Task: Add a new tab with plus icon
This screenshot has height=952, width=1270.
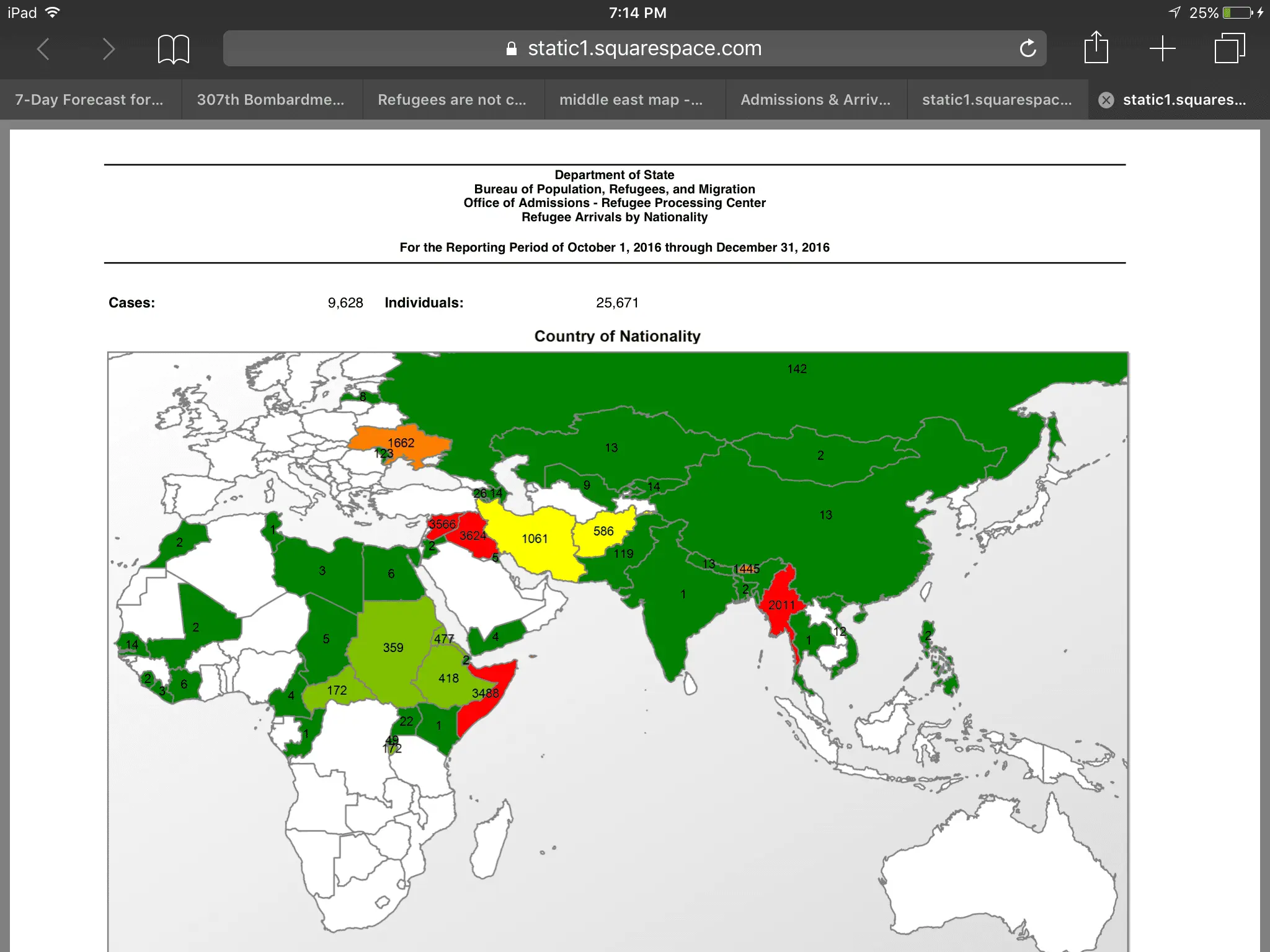Action: click(1162, 48)
